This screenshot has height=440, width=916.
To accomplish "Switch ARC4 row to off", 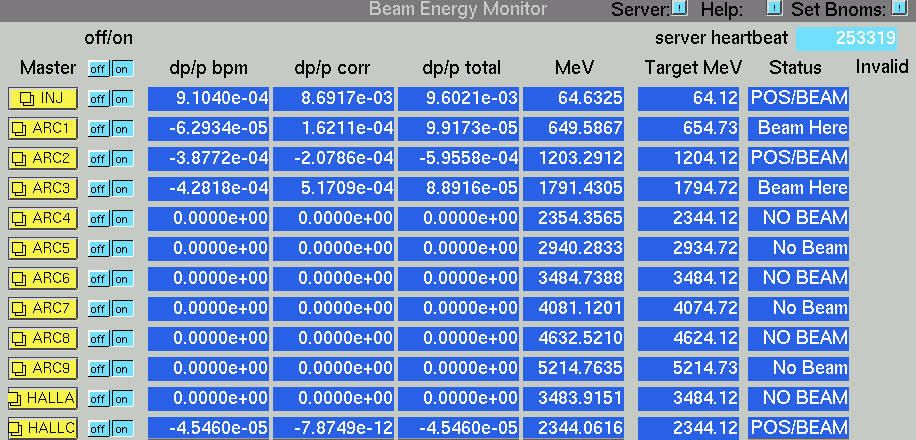I will tap(99, 219).
